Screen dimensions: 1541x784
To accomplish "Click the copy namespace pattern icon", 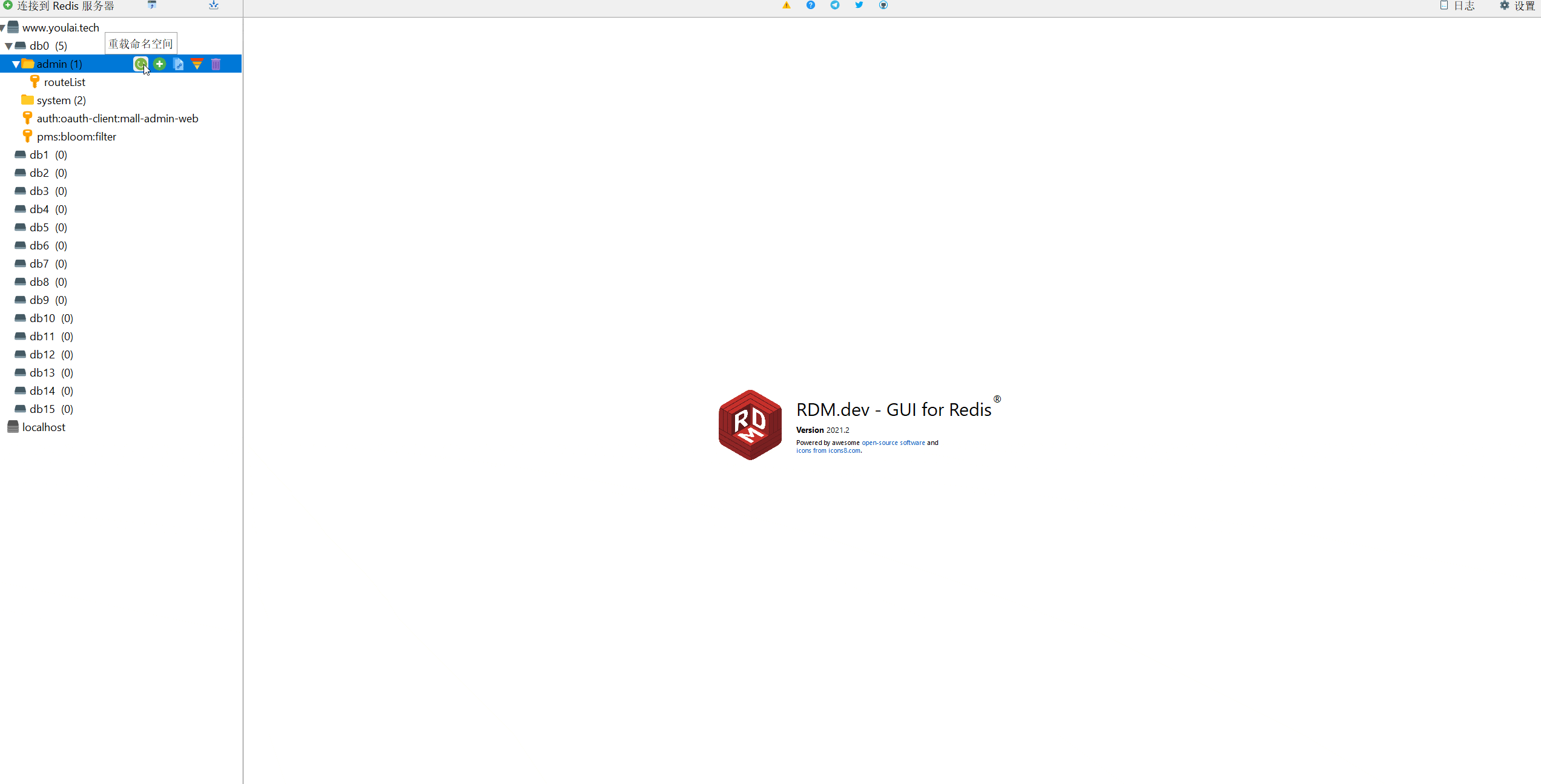I will coord(178,64).
